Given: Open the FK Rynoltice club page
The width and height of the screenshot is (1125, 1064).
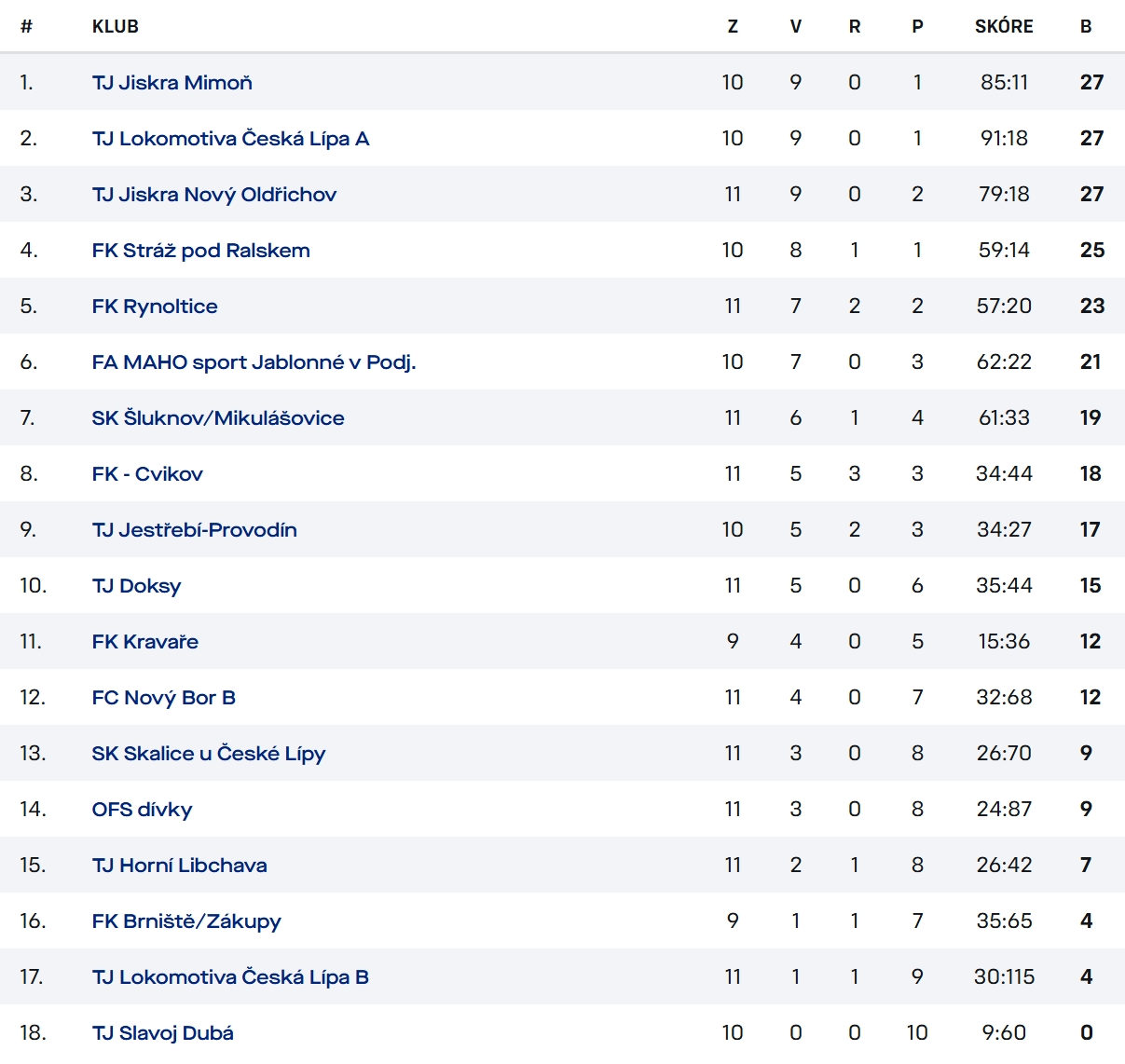Looking at the screenshot, I should pos(155,307).
